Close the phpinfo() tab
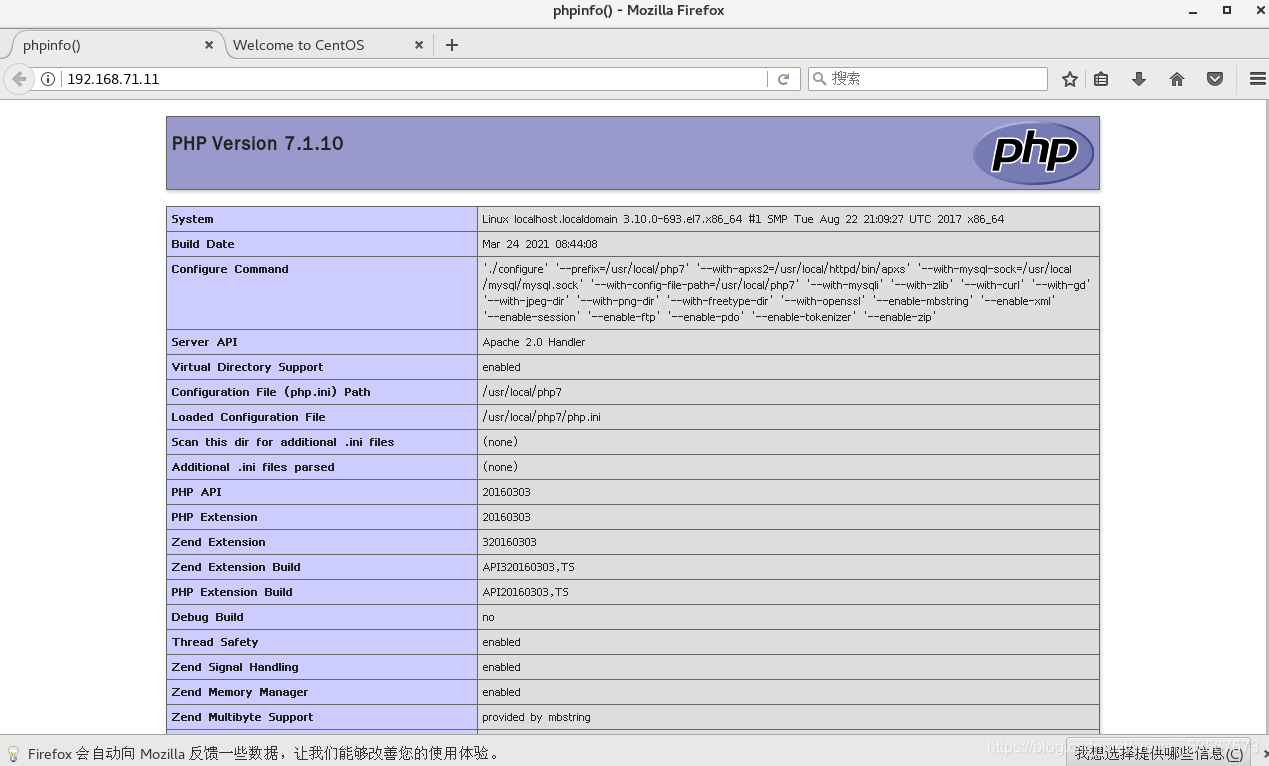The height and width of the screenshot is (766, 1269). coord(209,45)
